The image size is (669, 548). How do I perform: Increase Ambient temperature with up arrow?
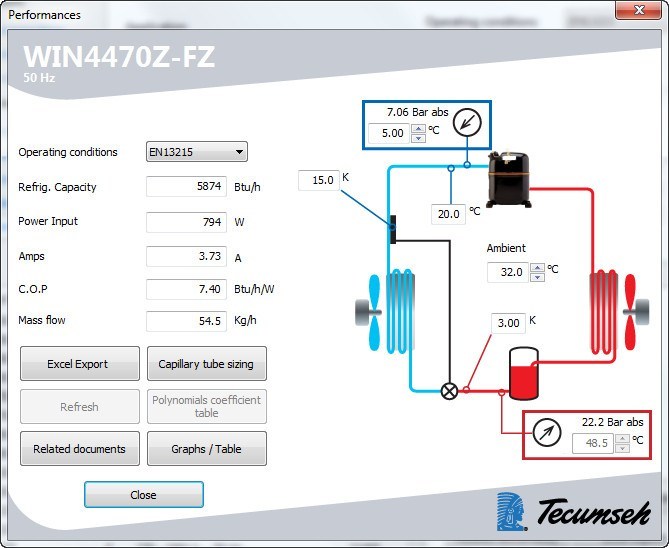click(x=537, y=267)
